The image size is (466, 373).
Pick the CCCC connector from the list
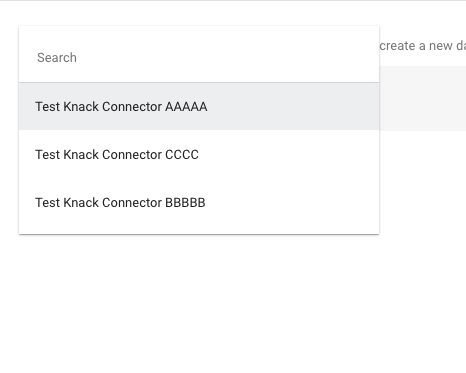coord(199,155)
